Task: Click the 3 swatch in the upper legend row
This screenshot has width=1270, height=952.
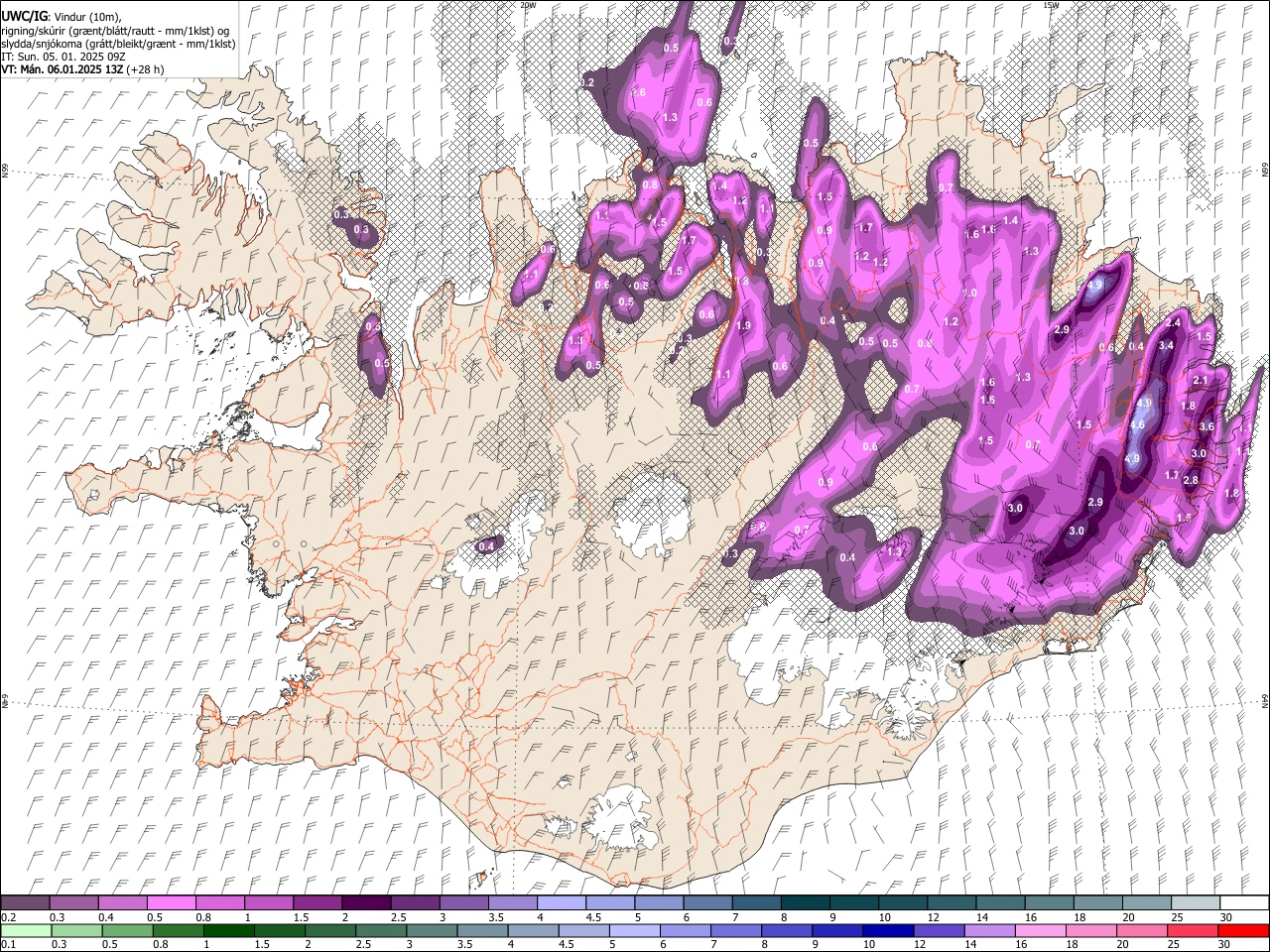Action: (x=462, y=902)
